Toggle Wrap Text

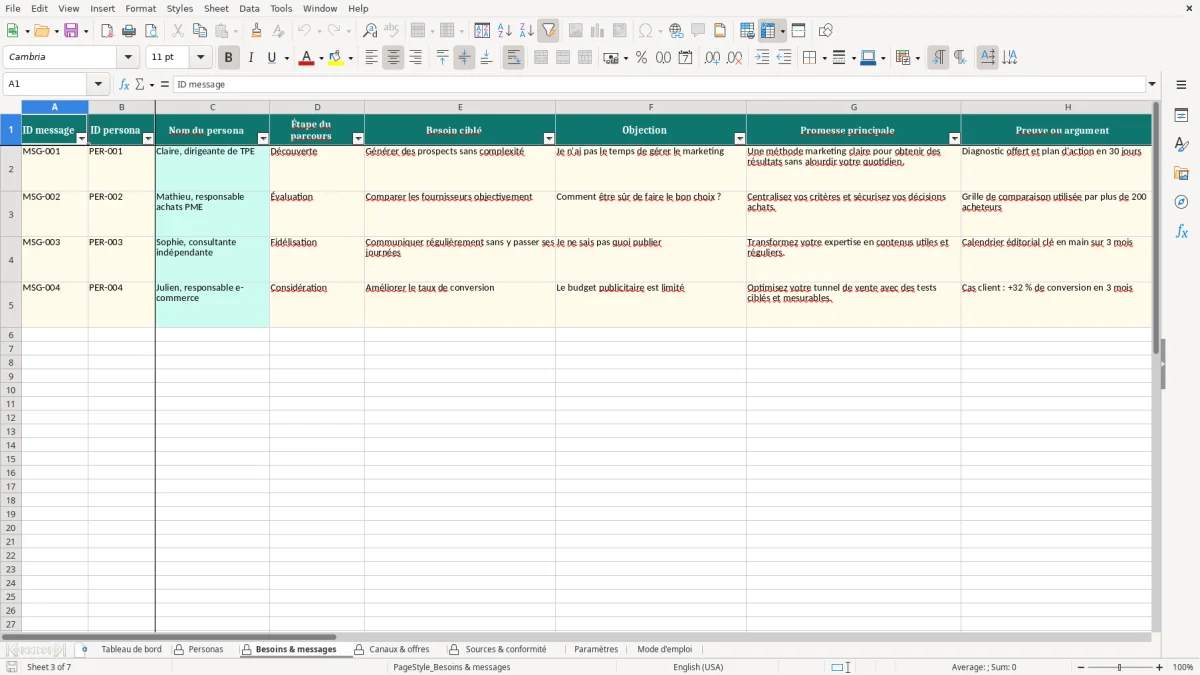pos(514,58)
